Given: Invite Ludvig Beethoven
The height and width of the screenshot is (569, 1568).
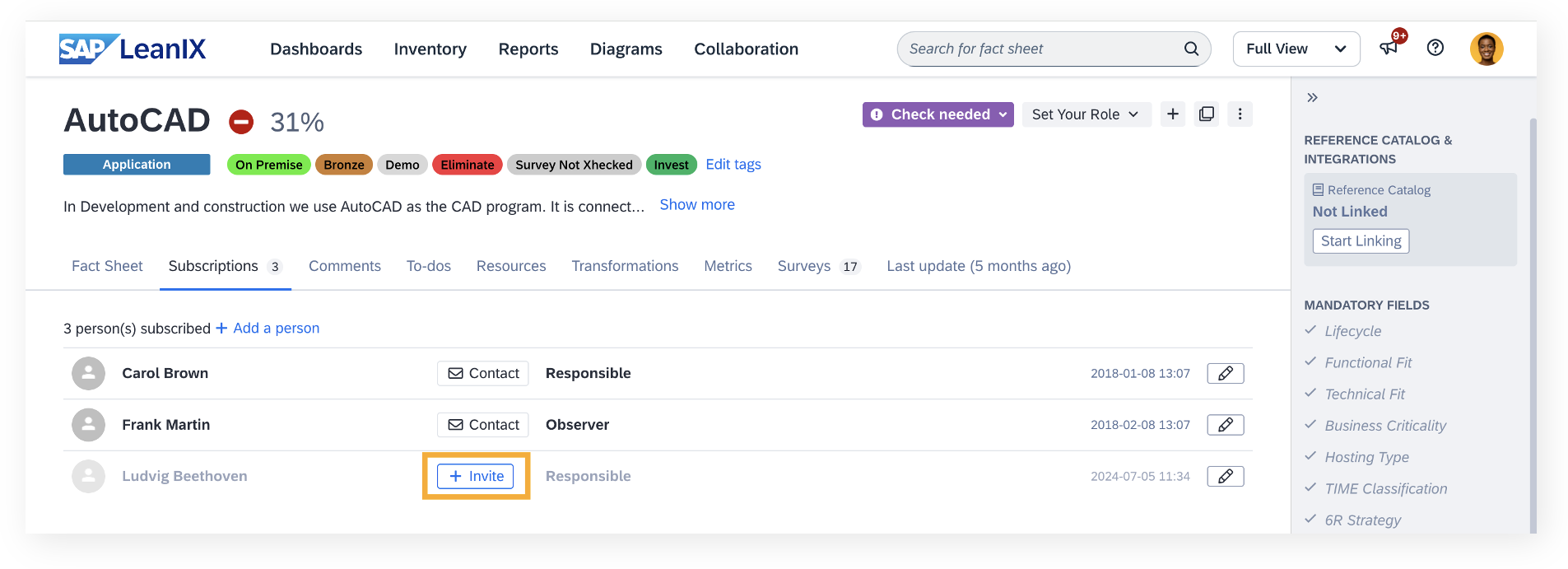Looking at the screenshot, I should [x=476, y=476].
